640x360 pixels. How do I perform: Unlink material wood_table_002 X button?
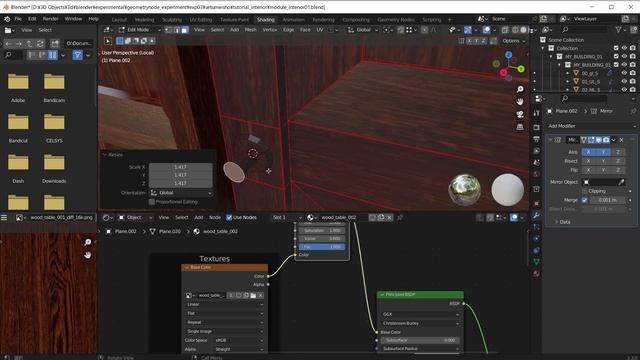pos(389,218)
